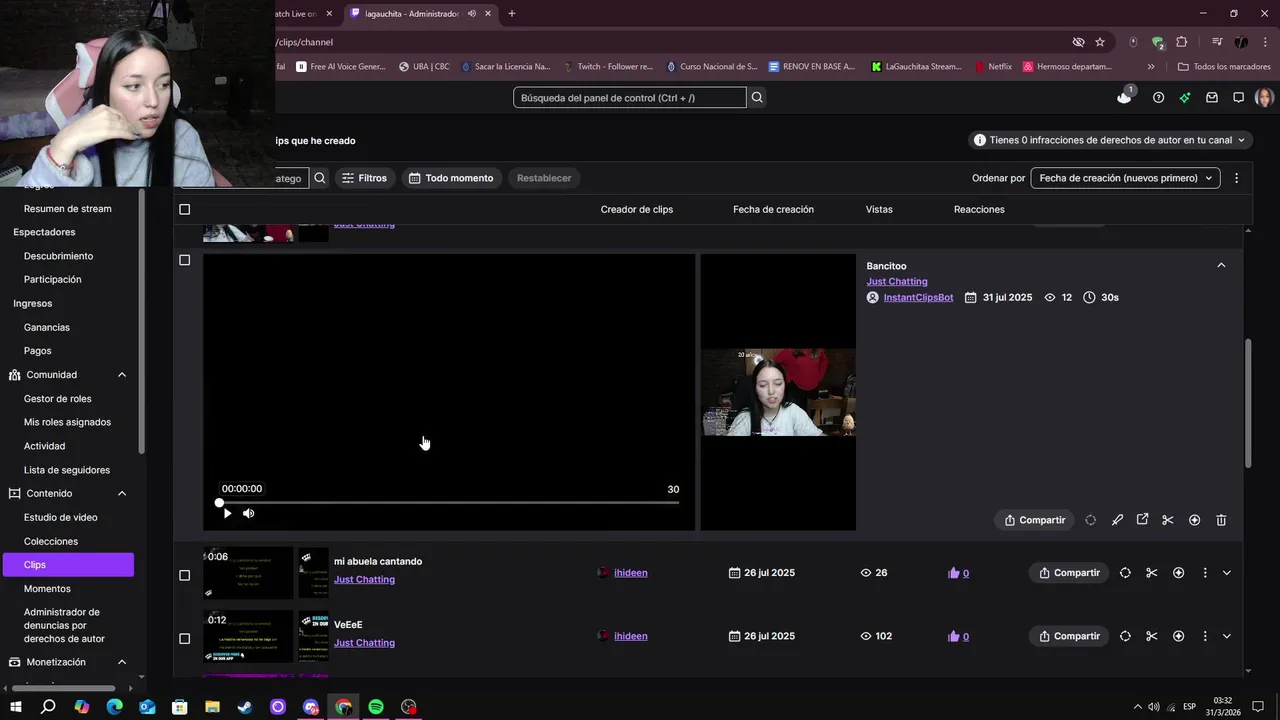
Task: Click the page vertical scrollbar
Action: 1247,403
